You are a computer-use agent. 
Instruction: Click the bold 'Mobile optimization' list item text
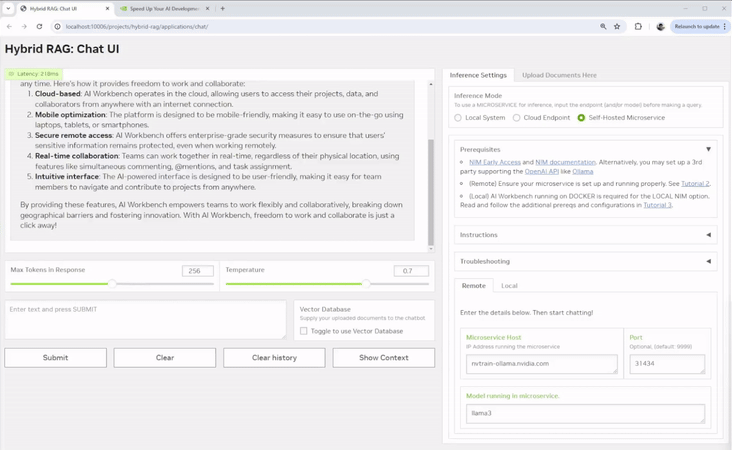pyautogui.click(x=70, y=115)
